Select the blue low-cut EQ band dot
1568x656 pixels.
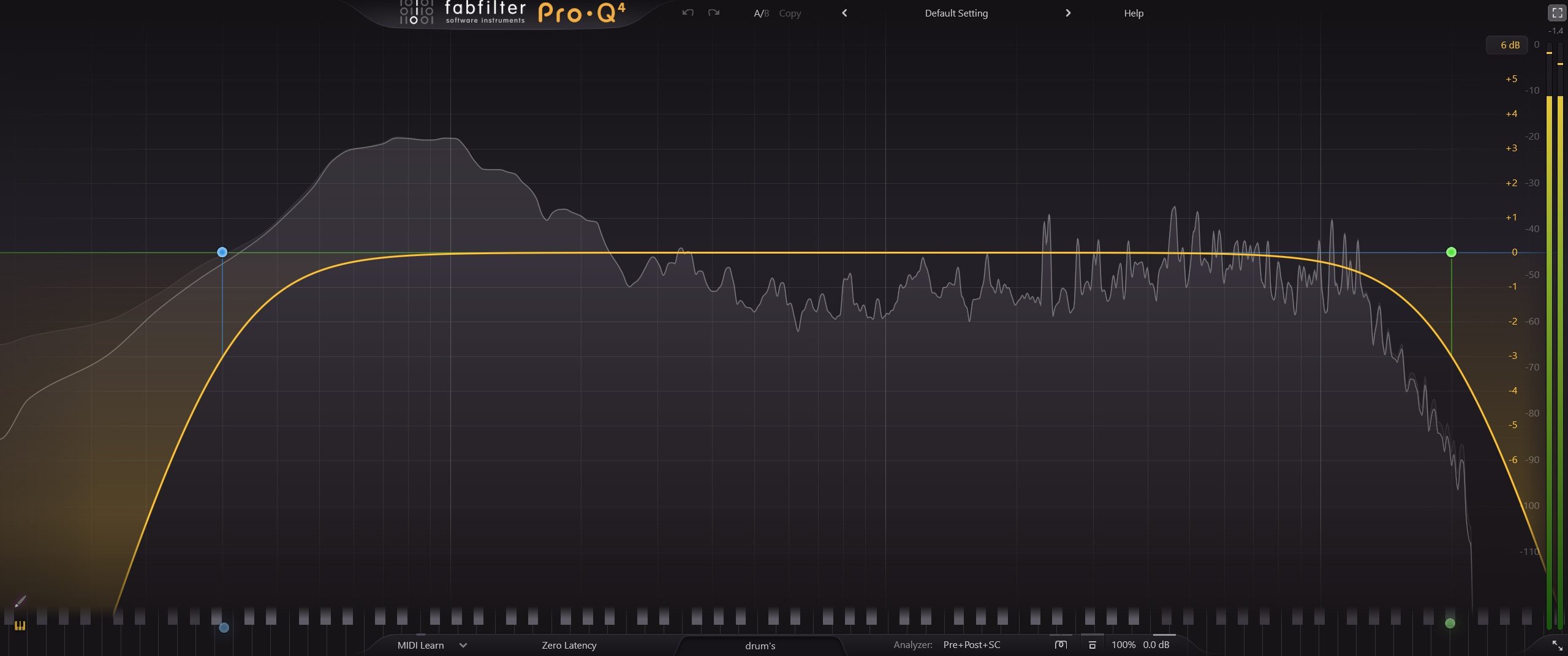coord(222,252)
